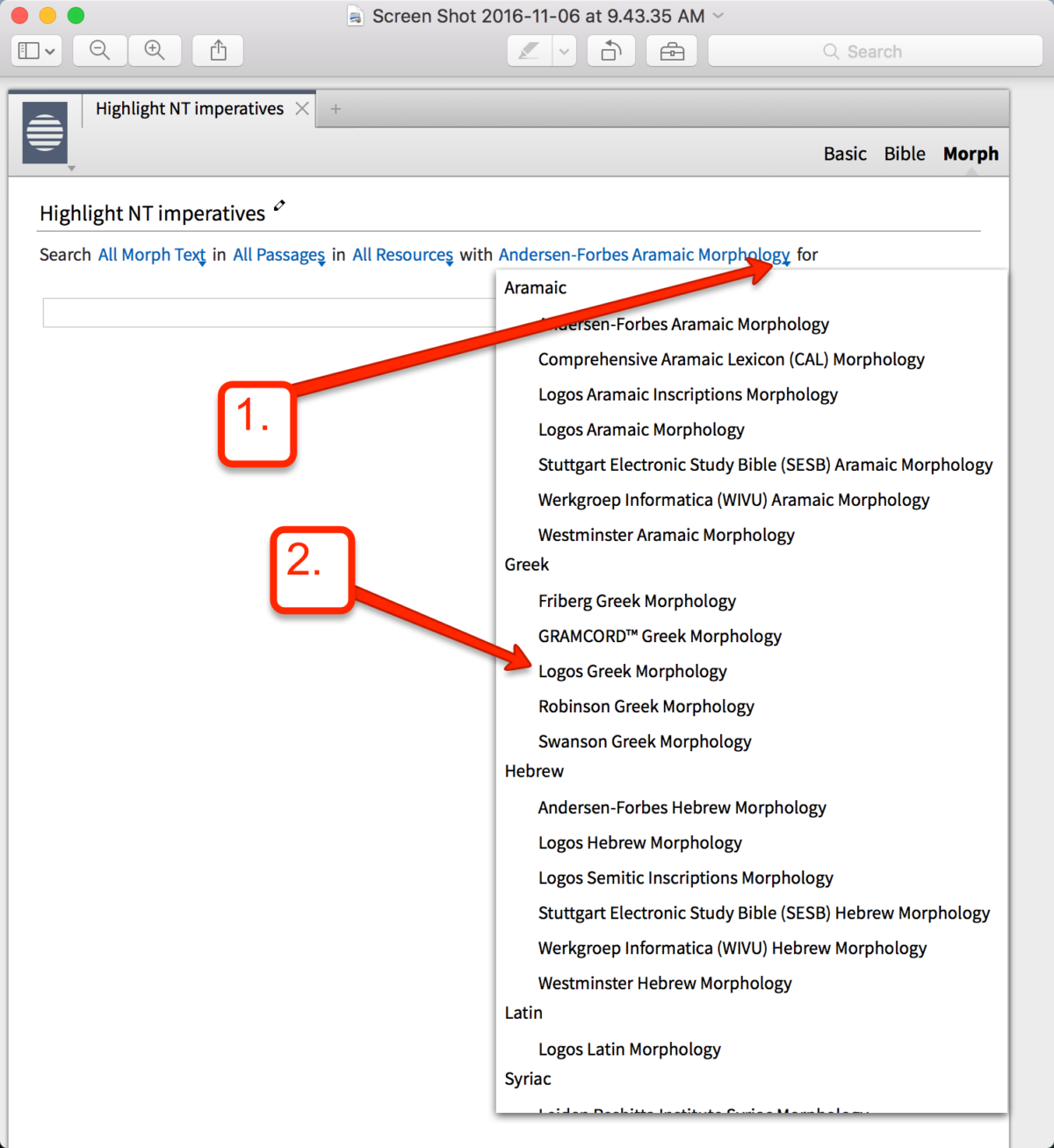Show the Markup Toolbar via toolbox icon
The height and width of the screenshot is (1148, 1054).
pyautogui.click(x=671, y=50)
